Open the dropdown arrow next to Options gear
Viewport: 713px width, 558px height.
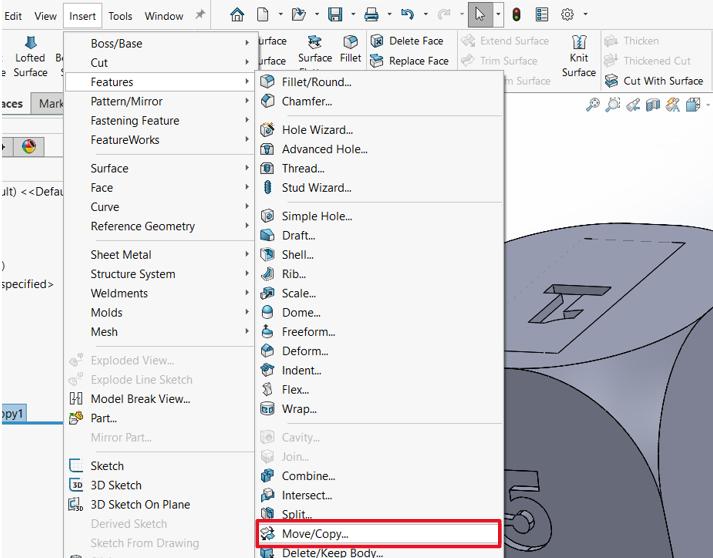coord(585,15)
